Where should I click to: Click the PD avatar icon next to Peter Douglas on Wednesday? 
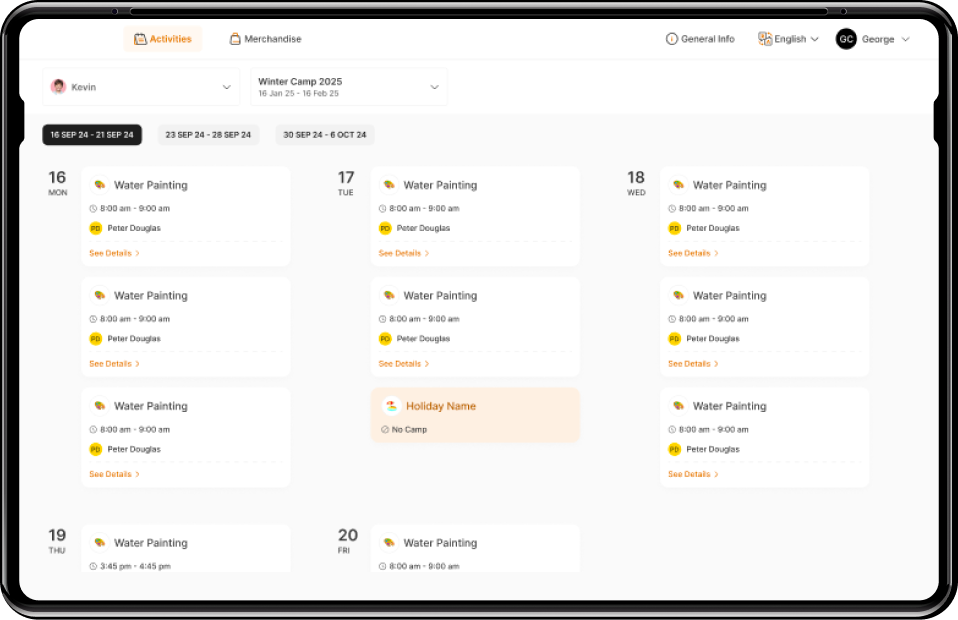pos(674,228)
